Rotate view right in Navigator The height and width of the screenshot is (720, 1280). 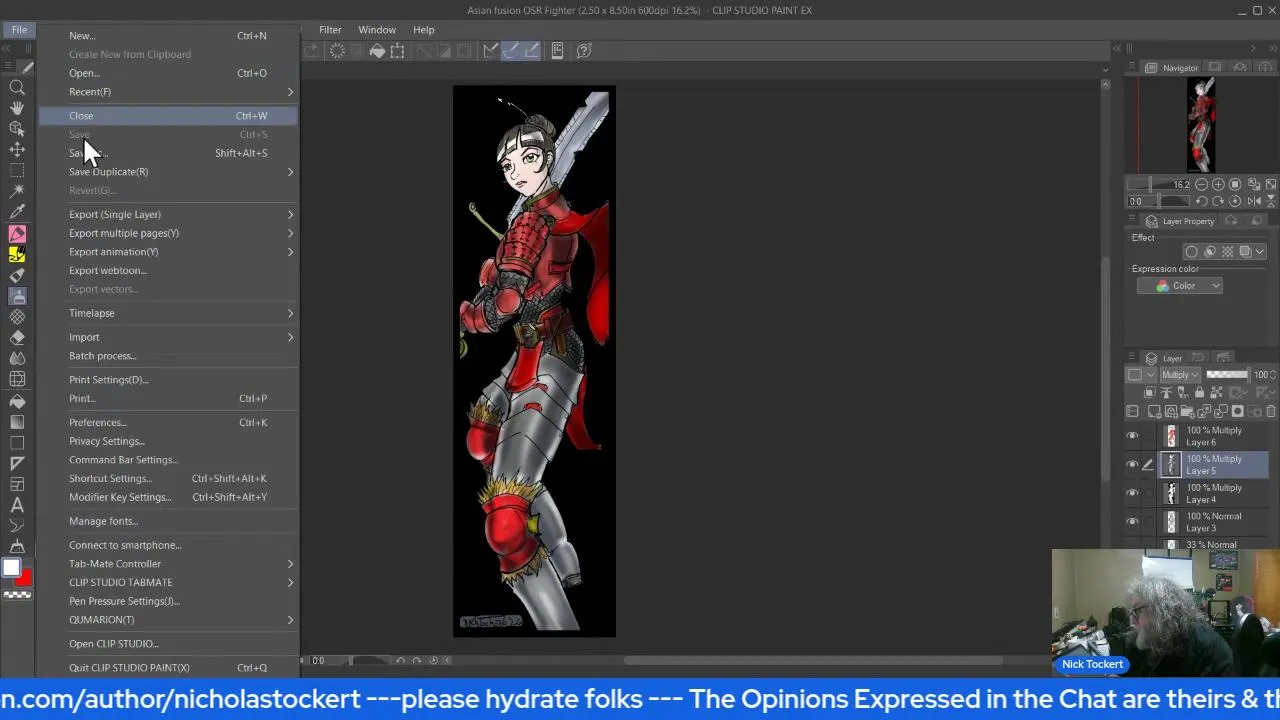coord(1218,201)
